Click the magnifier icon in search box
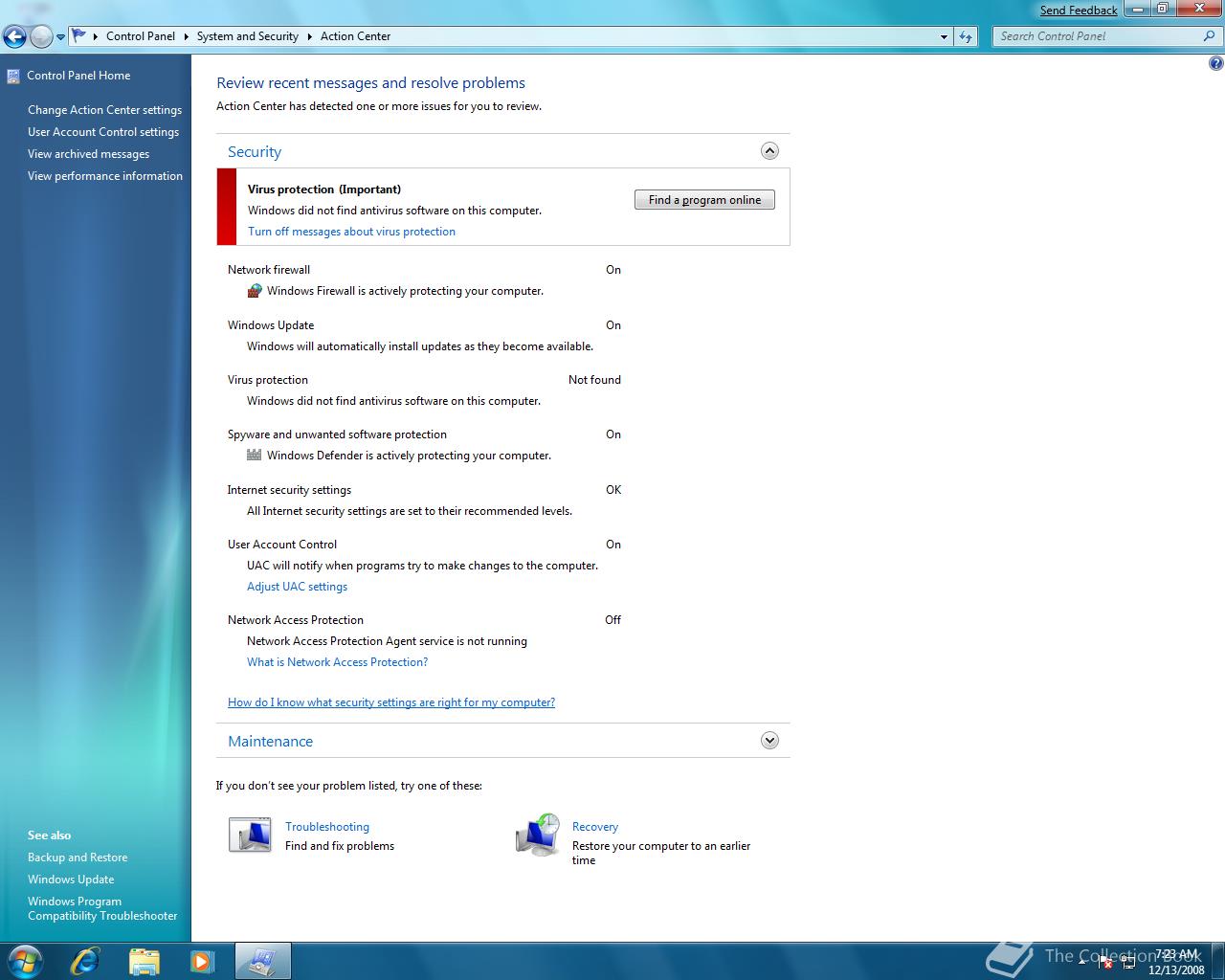 point(1209,36)
